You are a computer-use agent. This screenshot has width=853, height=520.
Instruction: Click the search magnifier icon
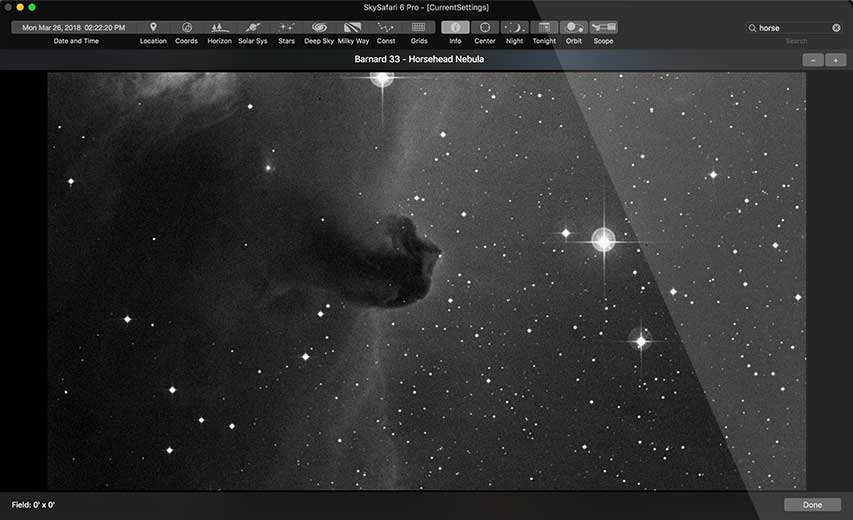[752, 28]
